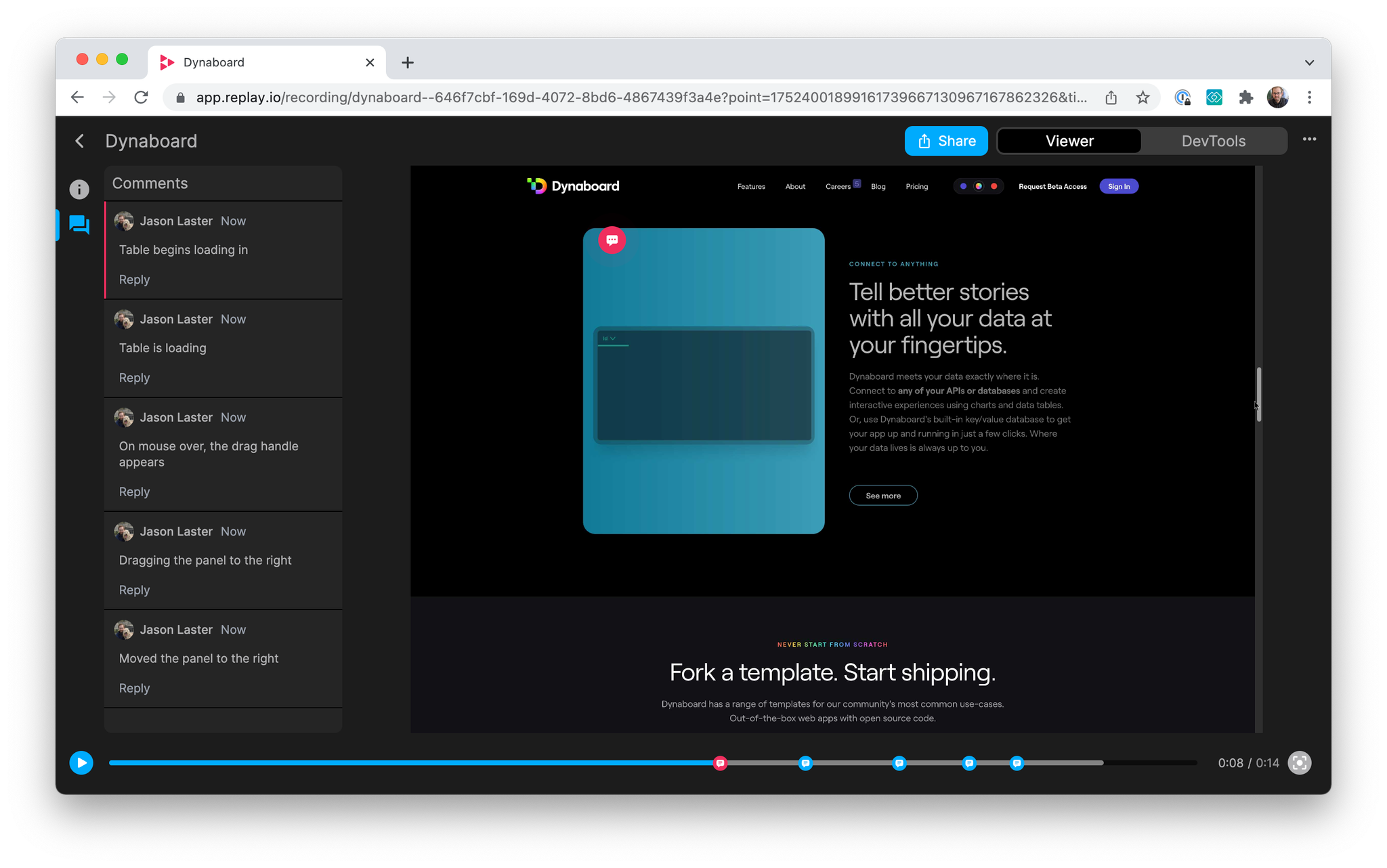Click the last timeline comment marker
The image size is (1387, 868).
[x=1017, y=763]
